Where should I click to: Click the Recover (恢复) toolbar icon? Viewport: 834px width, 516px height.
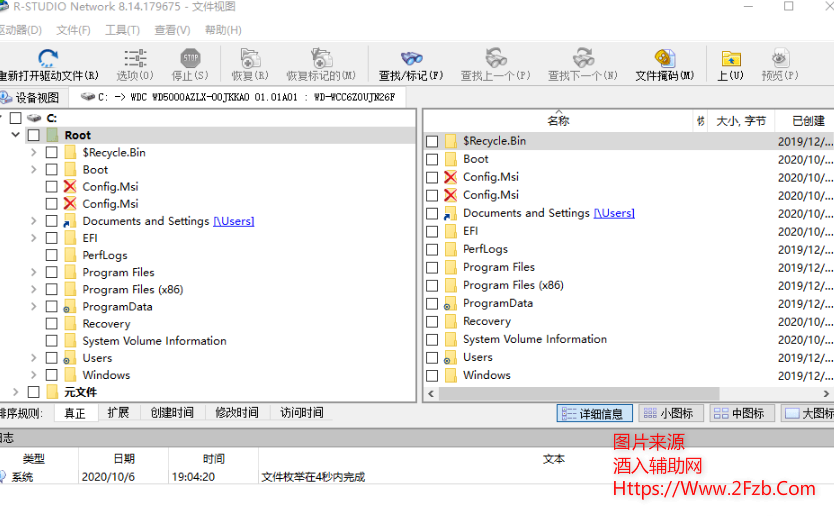click(250, 58)
